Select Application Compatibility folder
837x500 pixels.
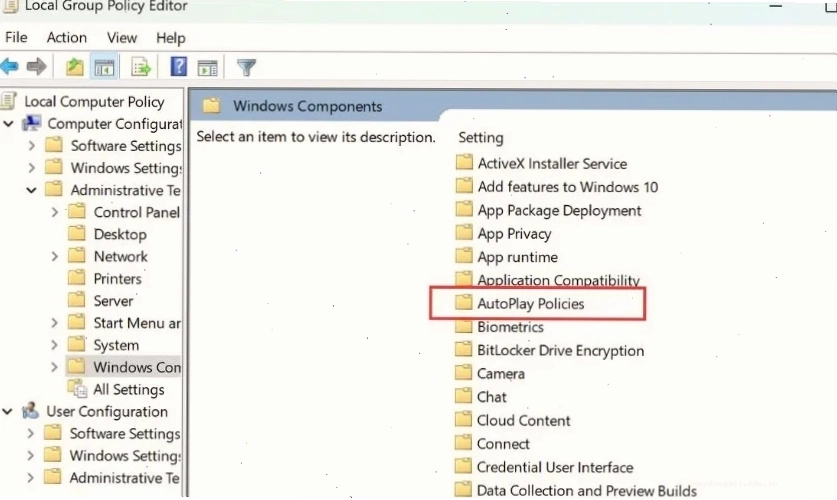point(558,280)
